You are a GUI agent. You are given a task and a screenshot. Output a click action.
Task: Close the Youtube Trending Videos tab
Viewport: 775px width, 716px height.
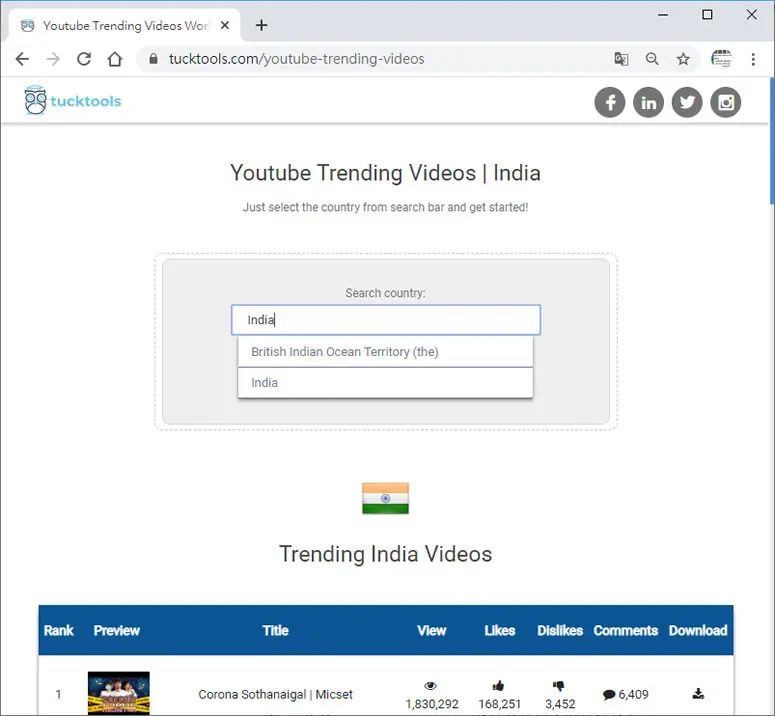coord(225,25)
